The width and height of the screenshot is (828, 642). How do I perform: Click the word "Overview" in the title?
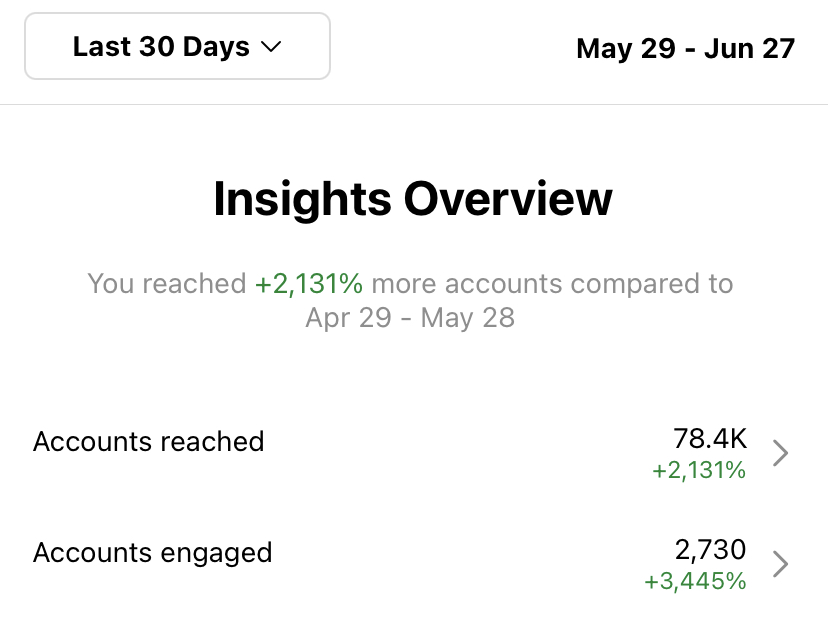coord(507,198)
